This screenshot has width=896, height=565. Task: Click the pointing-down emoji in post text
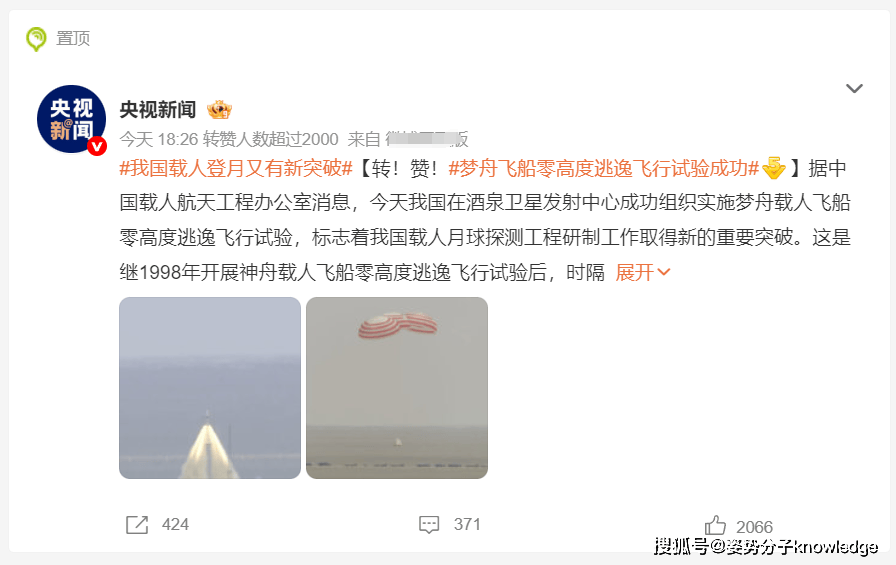tap(774, 168)
